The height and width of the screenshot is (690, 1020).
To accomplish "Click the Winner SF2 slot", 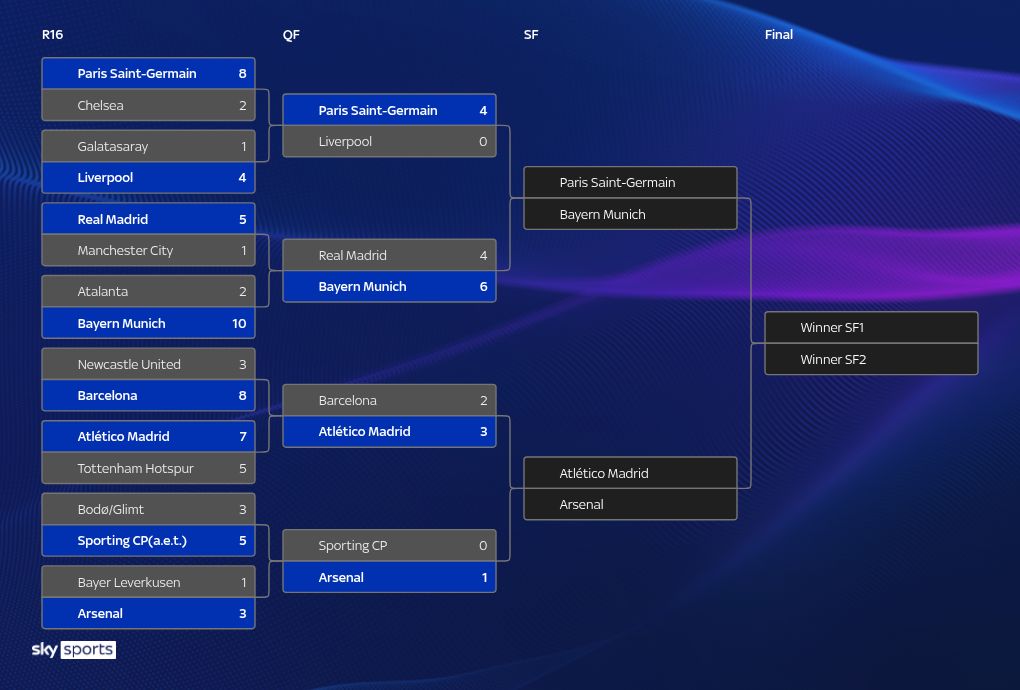I will click(x=871, y=359).
